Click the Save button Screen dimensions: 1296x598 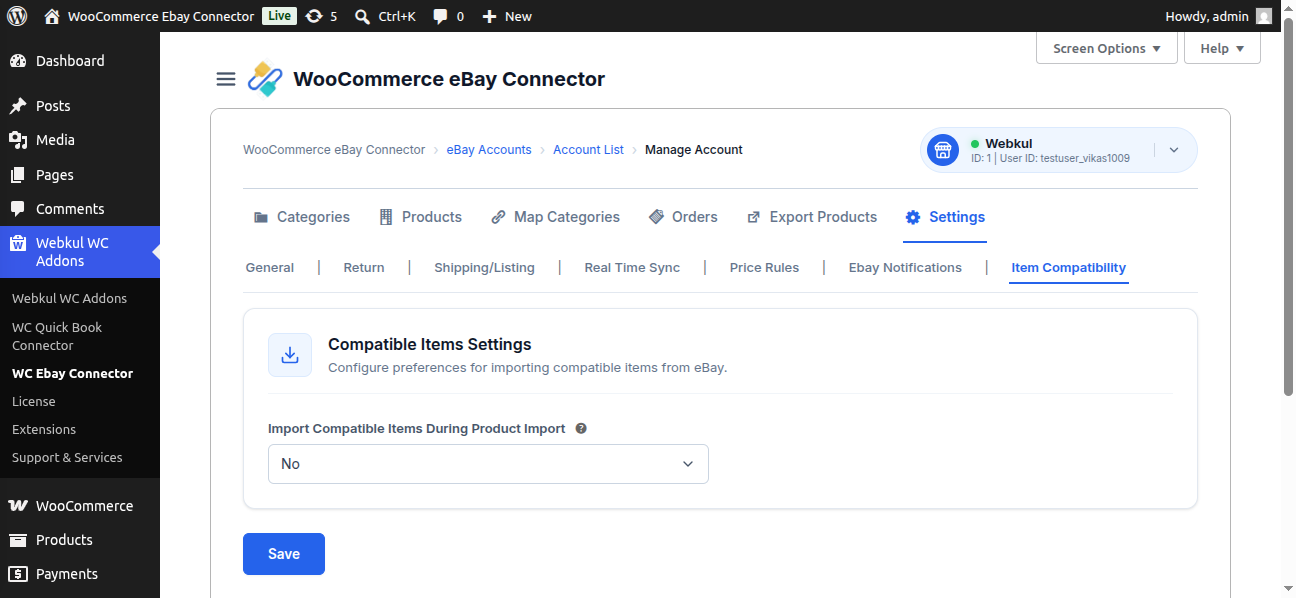coord(284,554)
